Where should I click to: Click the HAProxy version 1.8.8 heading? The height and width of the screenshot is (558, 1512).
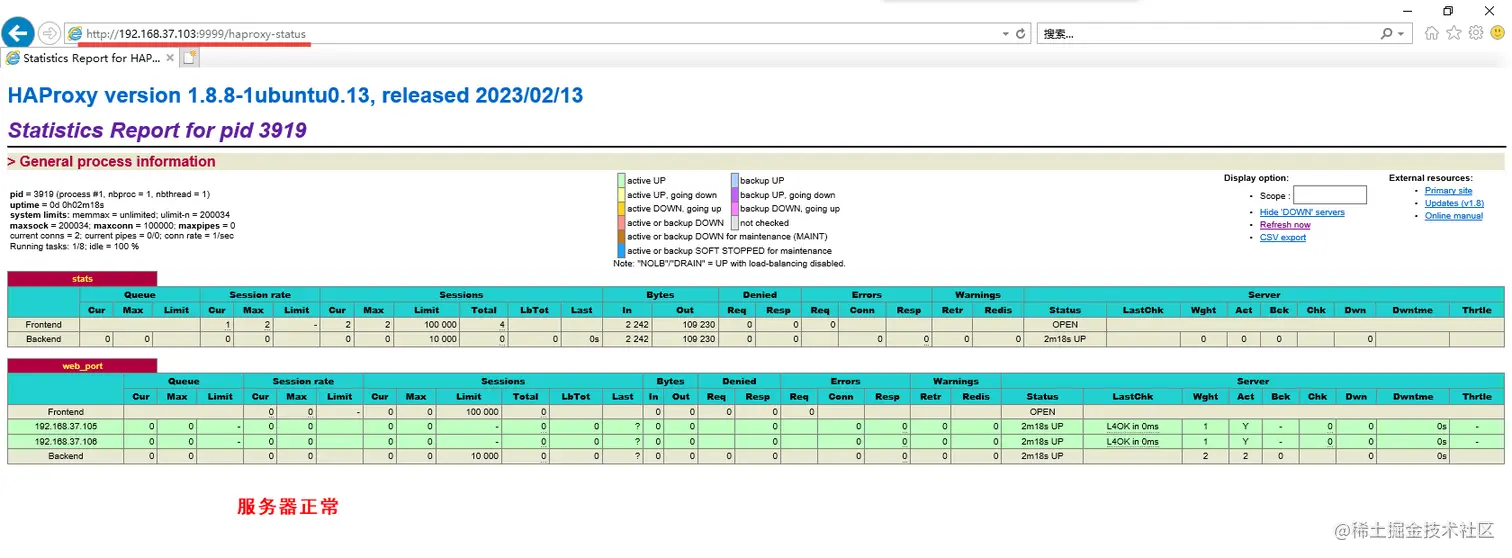pos(295,96)
